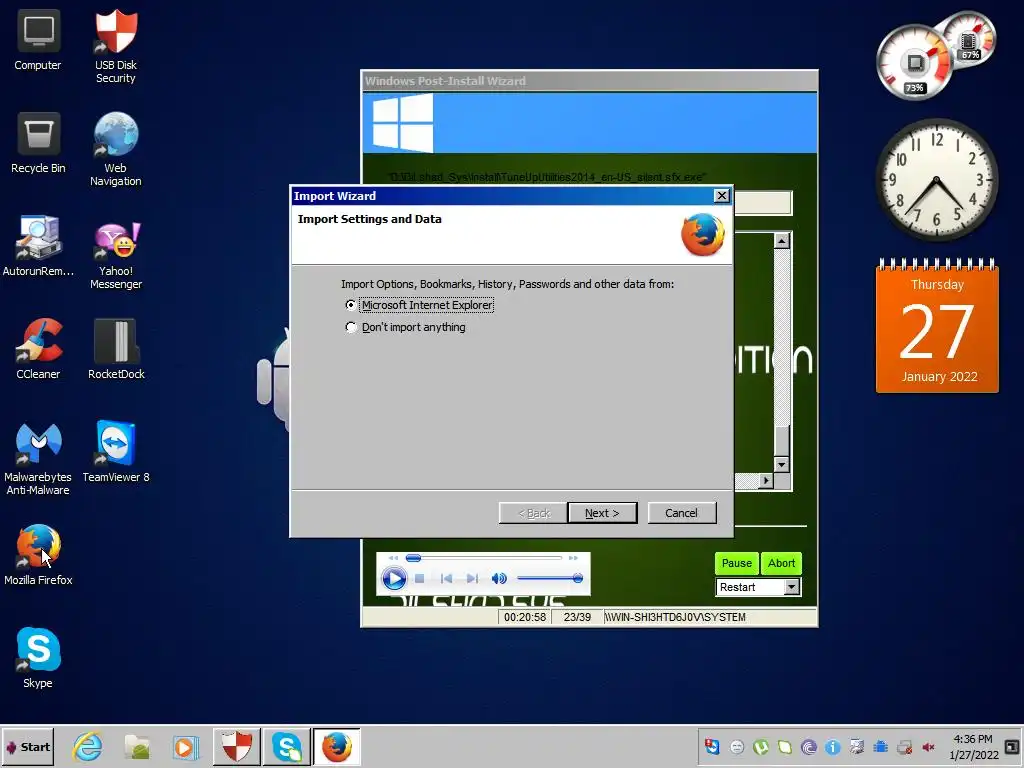The height and width of the screenshot is (768, 1024).
Task: Pause the Post-Install Wizard installation
Action: pos(737,563)
